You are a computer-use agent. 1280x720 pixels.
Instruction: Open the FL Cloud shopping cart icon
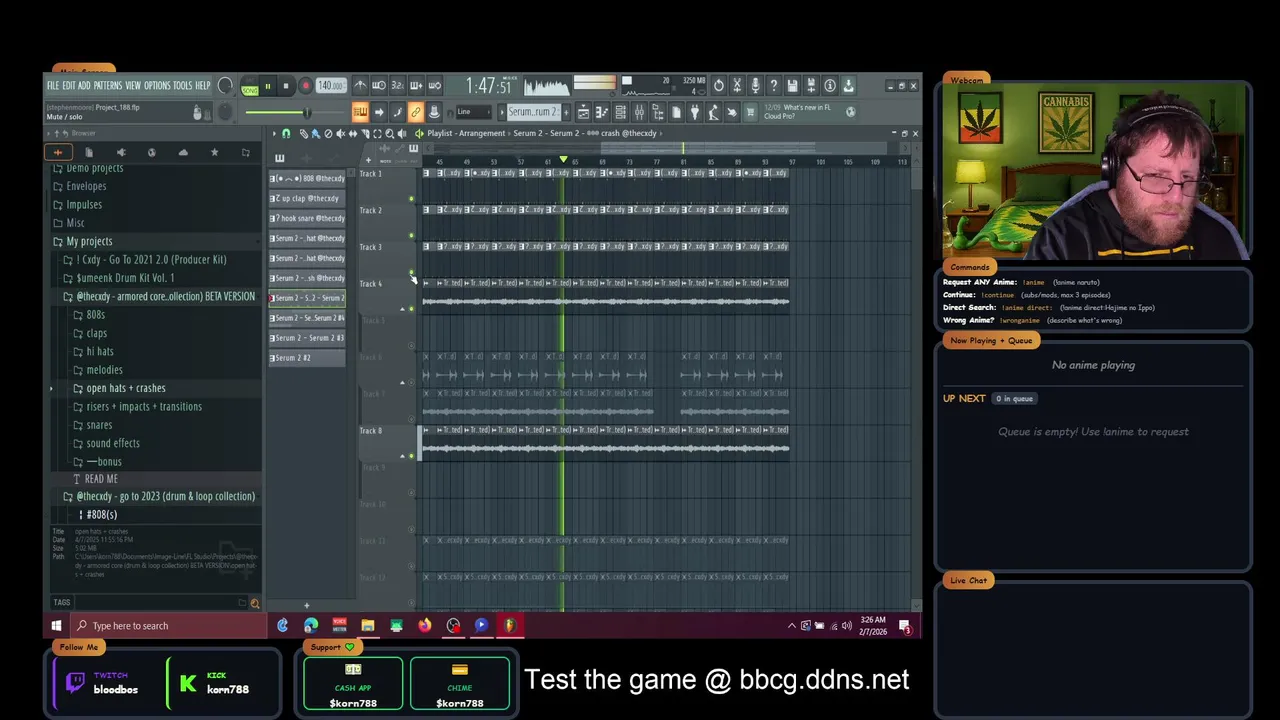pos(750,112)
